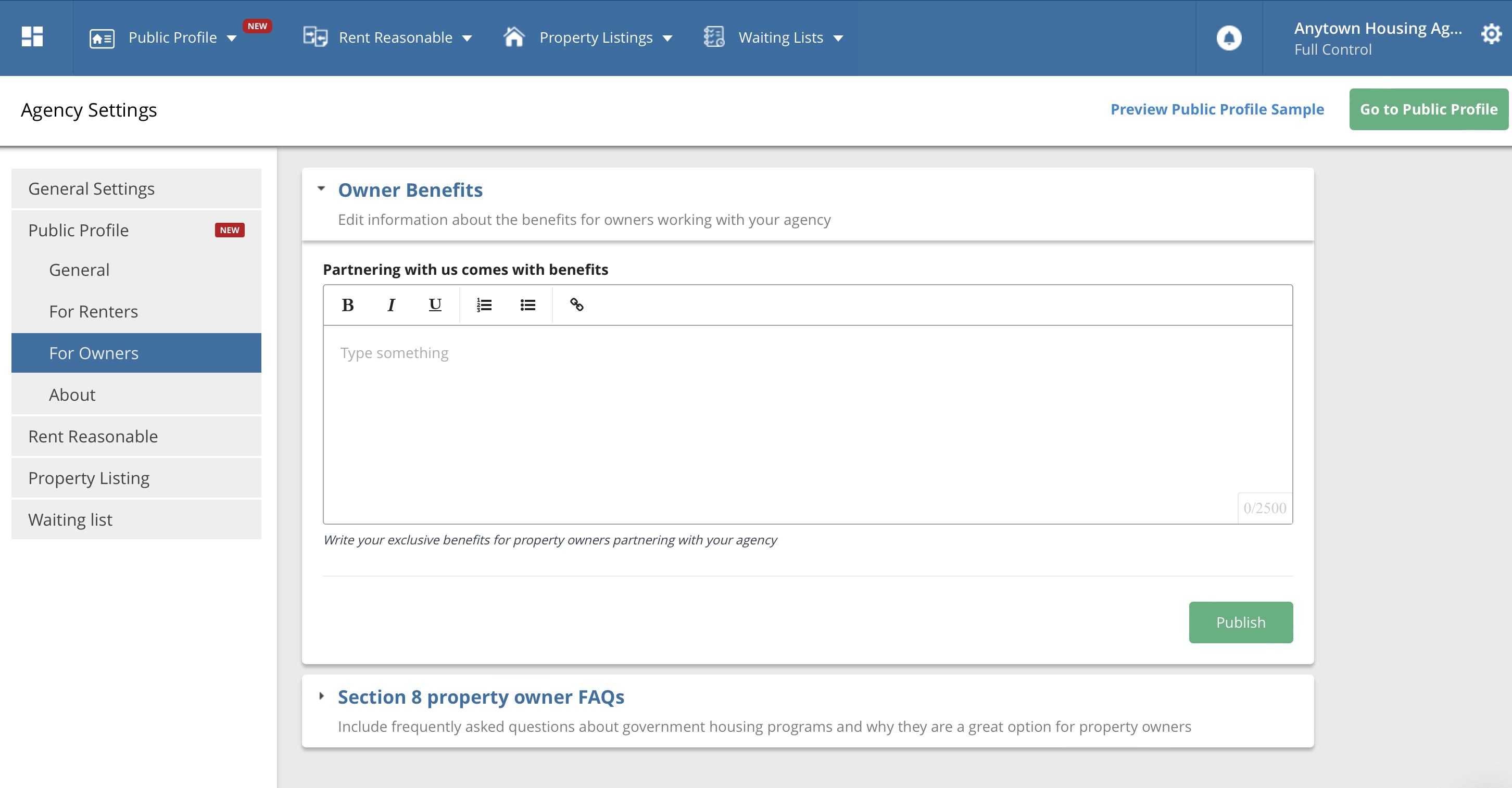Toggle bold formatting in editor
The width and height of the screenshot is (1512, 788).
347,305
